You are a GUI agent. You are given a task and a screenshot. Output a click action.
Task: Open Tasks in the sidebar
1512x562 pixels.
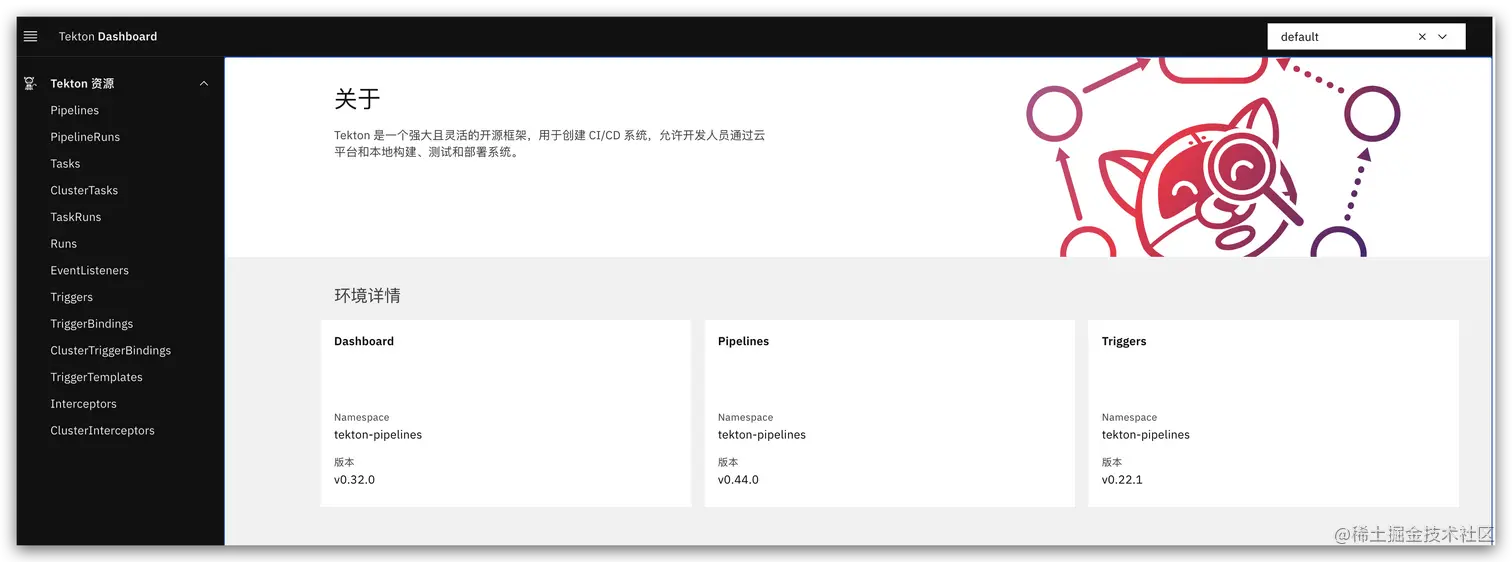coord(65,164)
